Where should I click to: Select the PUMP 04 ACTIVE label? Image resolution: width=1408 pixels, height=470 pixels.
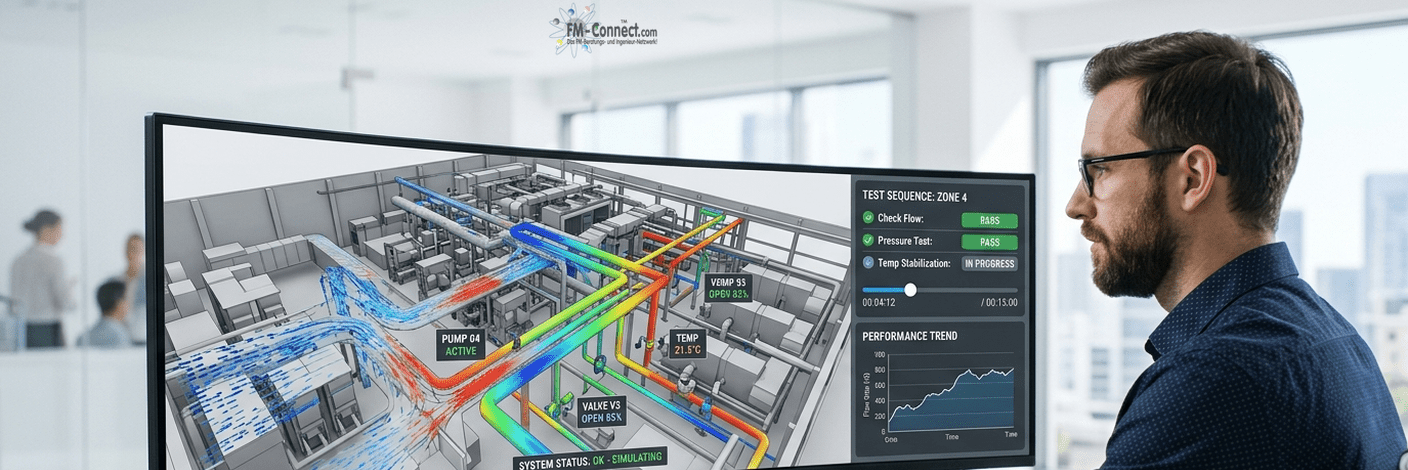463,345
